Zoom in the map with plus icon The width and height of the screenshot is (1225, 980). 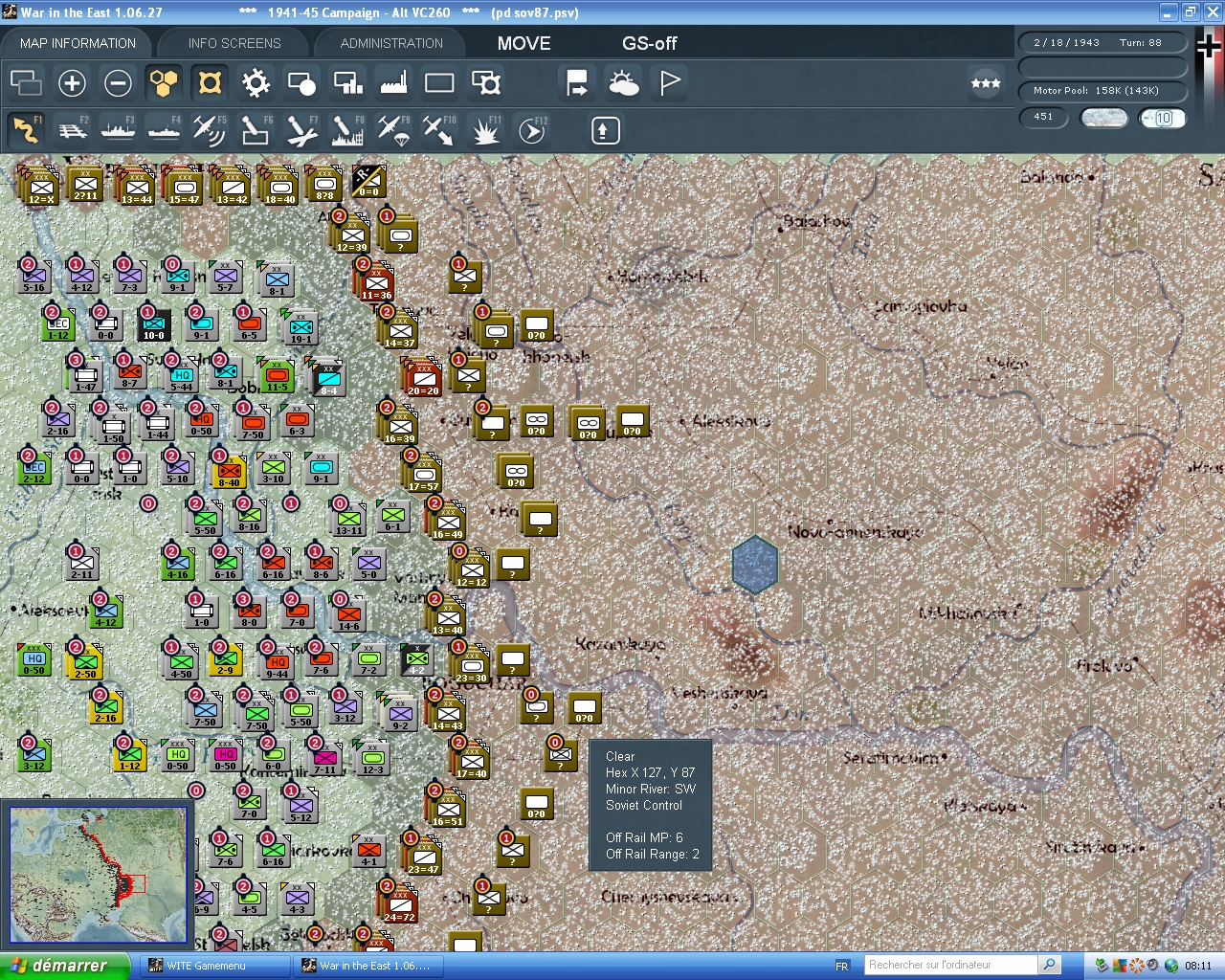pyautogui.click(x=72, y=83)
